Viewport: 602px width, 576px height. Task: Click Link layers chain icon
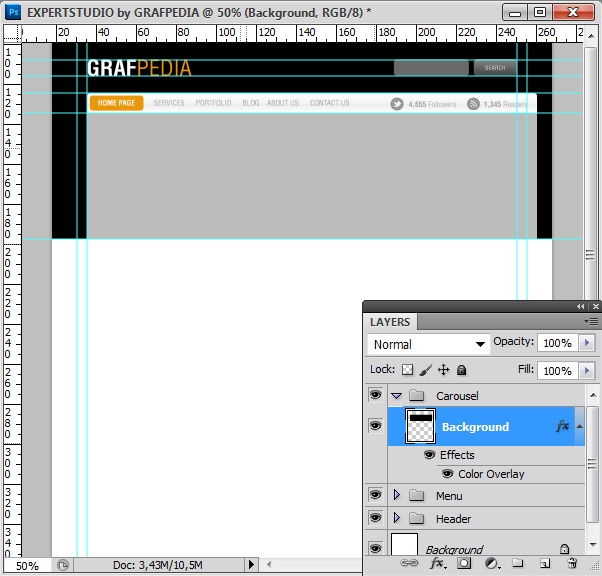point(409,563)
